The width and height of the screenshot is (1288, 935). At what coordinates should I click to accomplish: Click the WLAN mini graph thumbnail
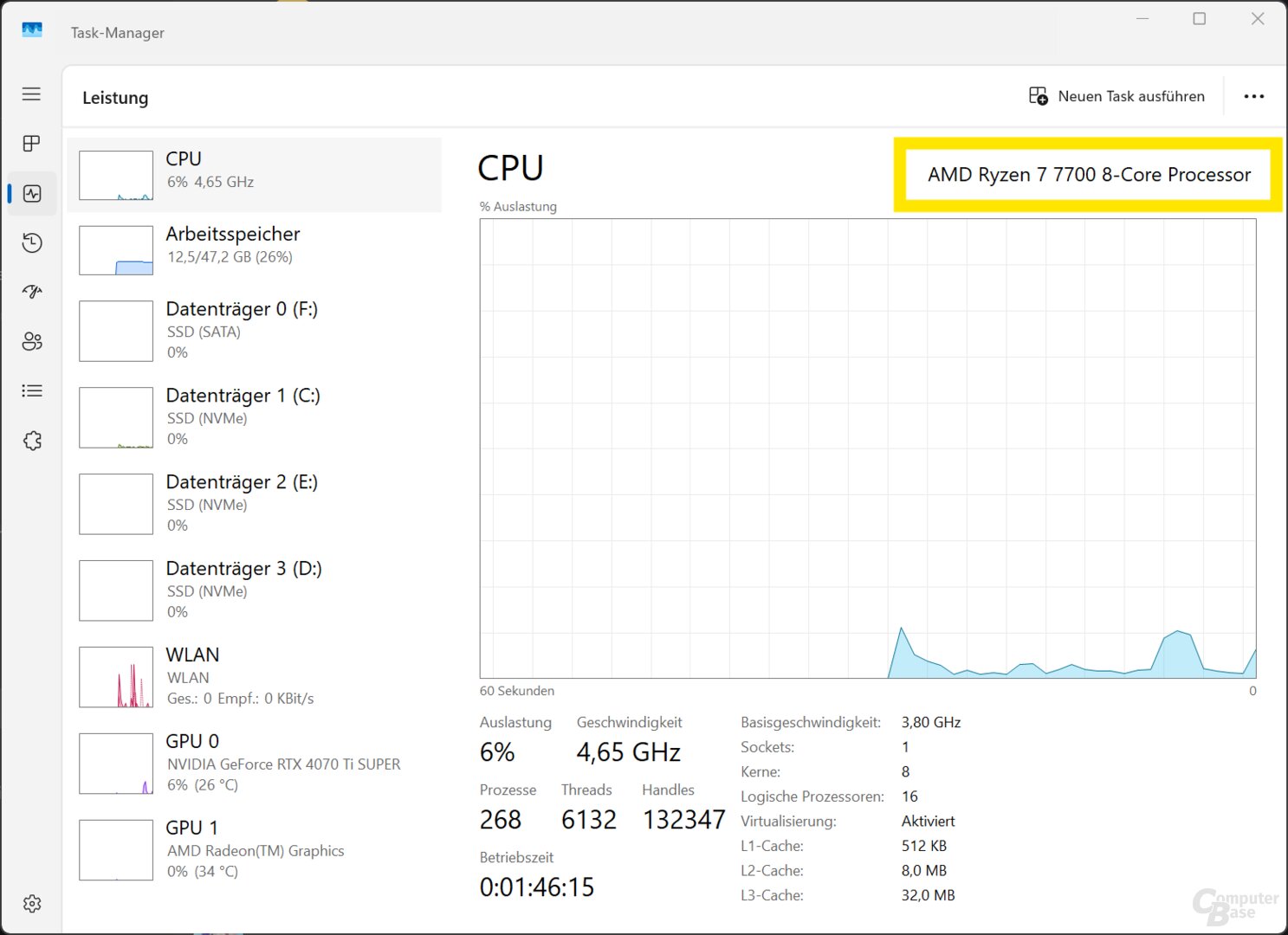click(x=116, y=677)
